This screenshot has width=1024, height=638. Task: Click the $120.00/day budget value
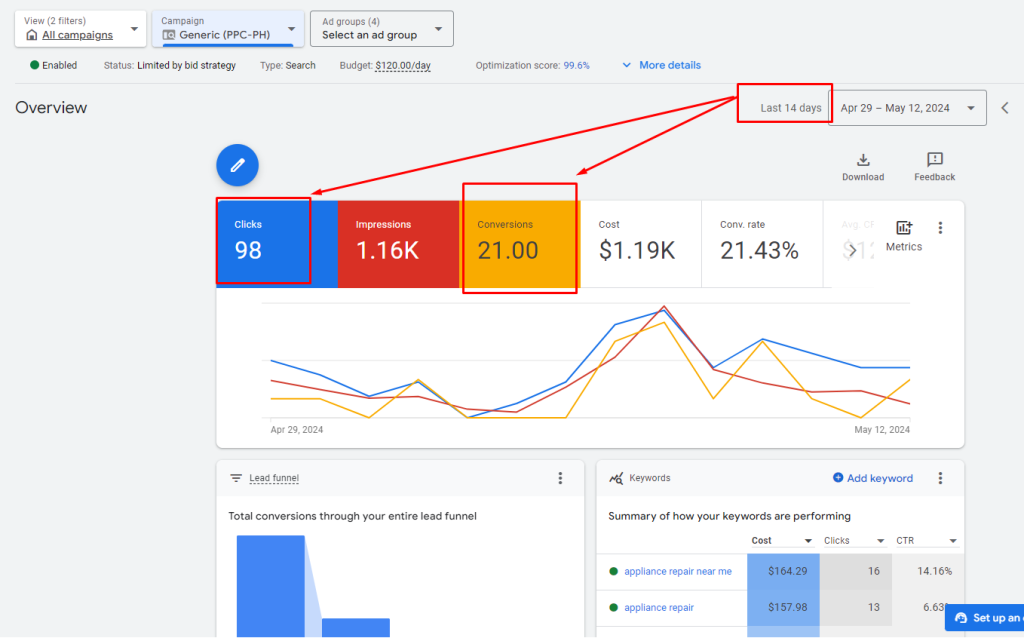pos(403,66)
